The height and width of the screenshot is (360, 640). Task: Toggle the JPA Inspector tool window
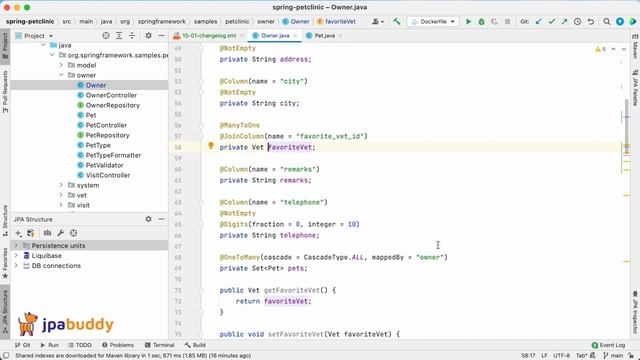click(635, 312)
